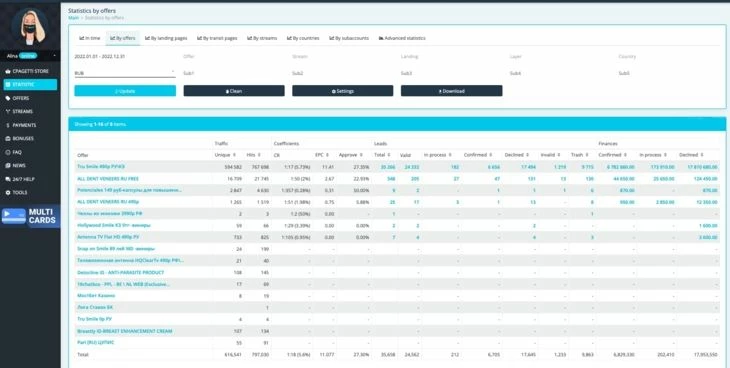The height and width of the screenshot is (368, 730).
Task: Click the Download button
Action: (452, 91)
